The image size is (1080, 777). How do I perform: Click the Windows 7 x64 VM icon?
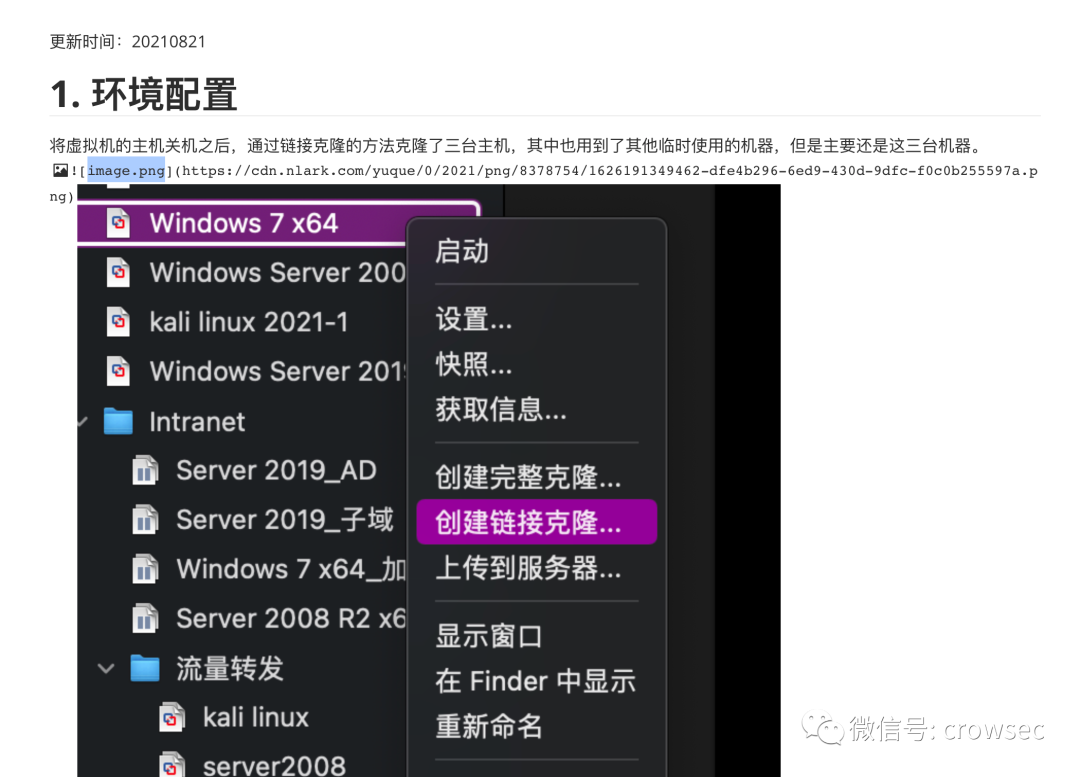point(118,223)
